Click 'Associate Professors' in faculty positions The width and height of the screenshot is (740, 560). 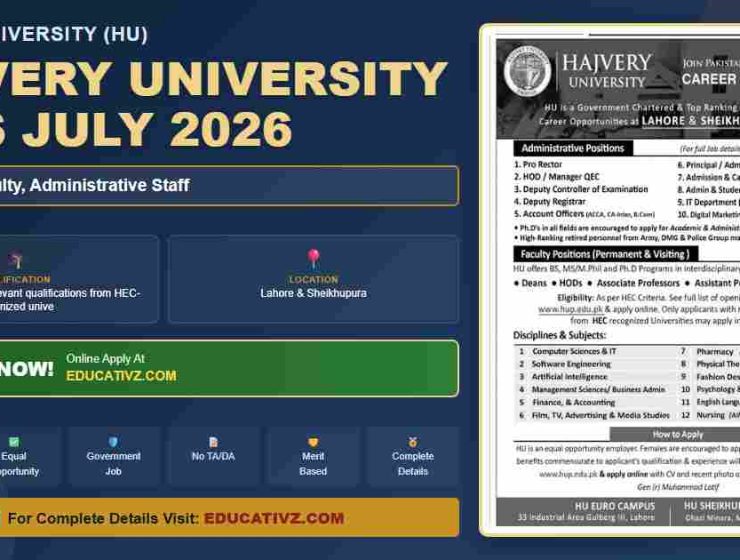[x=638, y=283]
